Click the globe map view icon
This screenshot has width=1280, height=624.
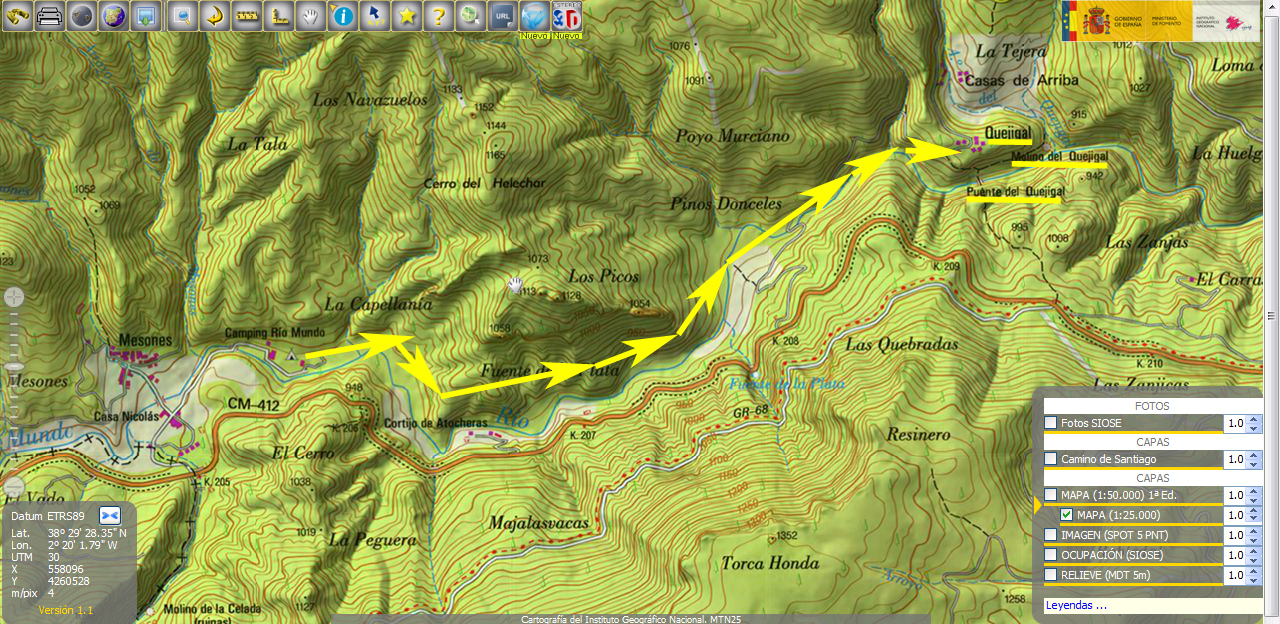point(114,16)
